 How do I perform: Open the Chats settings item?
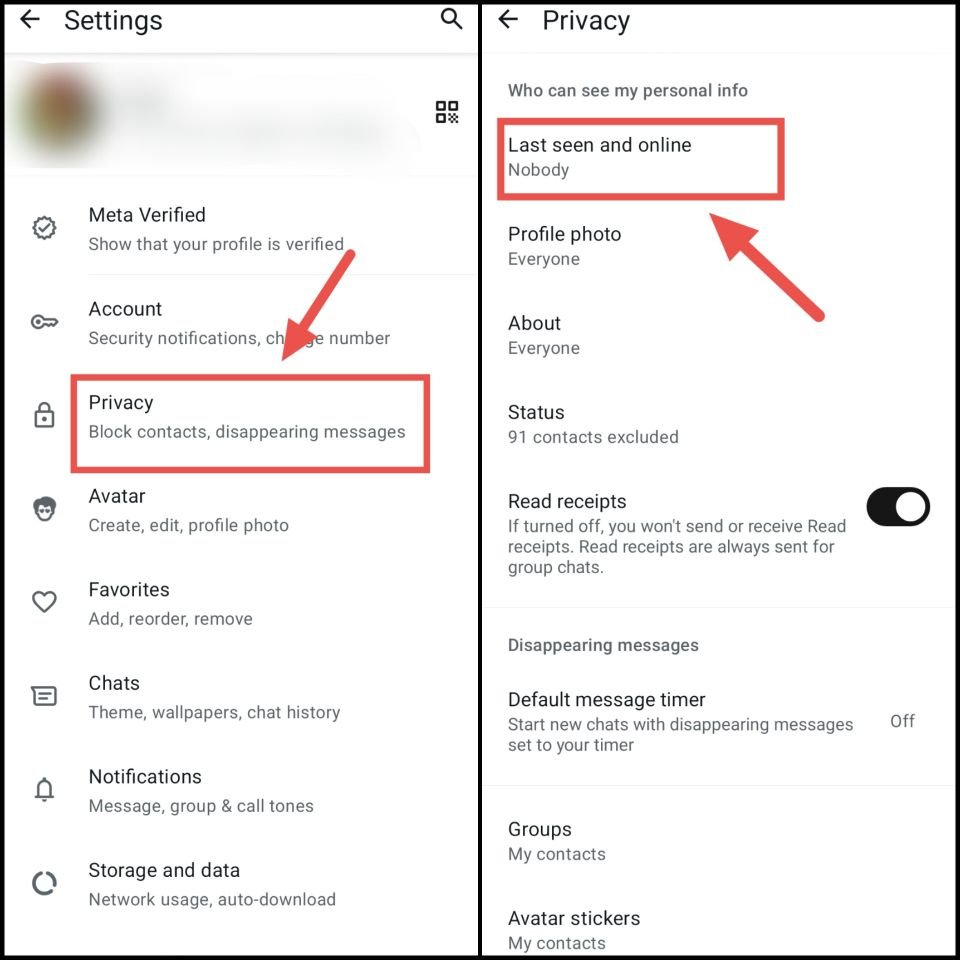241,697
